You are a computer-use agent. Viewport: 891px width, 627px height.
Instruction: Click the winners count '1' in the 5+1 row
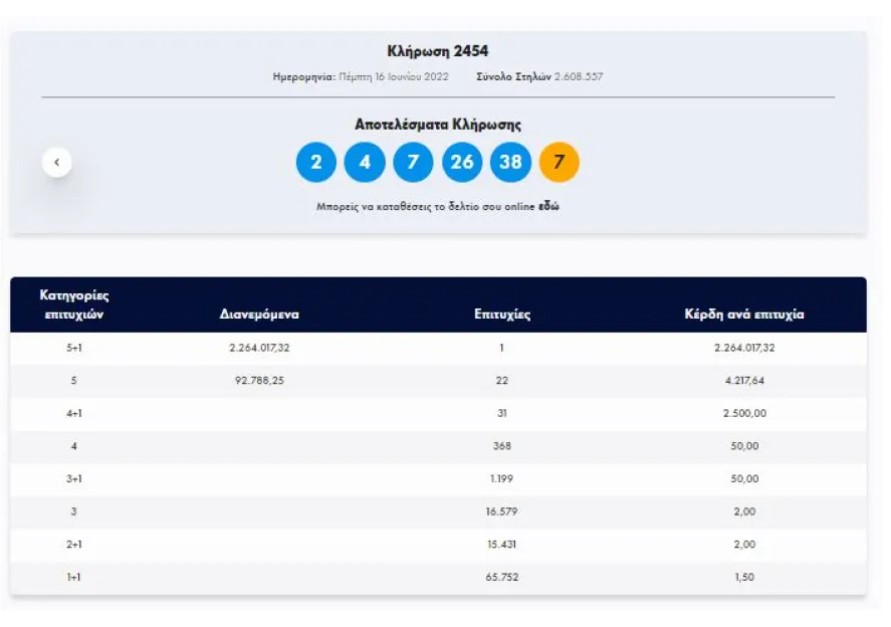click(501, 348)
